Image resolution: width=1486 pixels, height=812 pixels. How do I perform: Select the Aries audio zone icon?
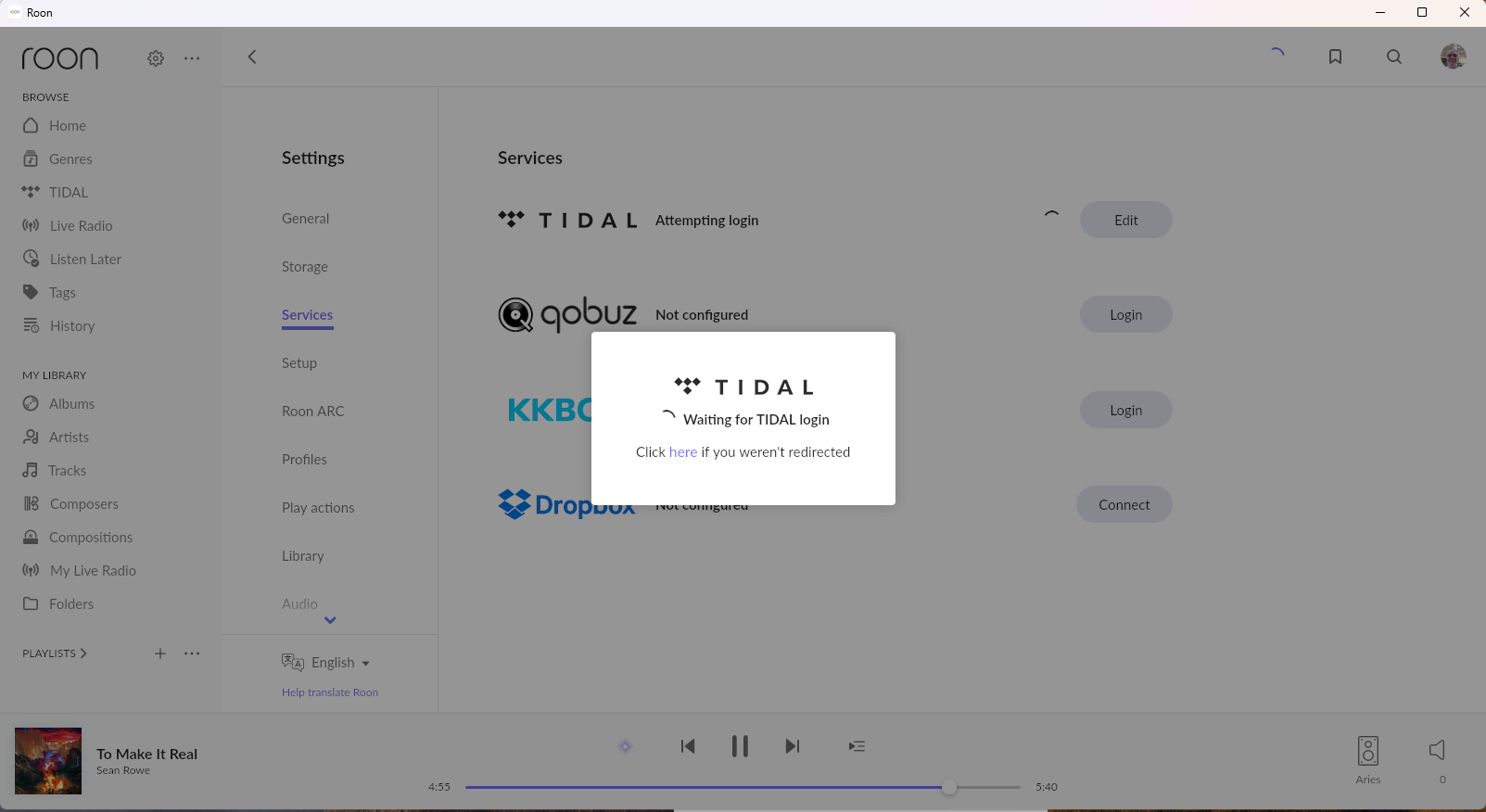tap(1367, 751)
